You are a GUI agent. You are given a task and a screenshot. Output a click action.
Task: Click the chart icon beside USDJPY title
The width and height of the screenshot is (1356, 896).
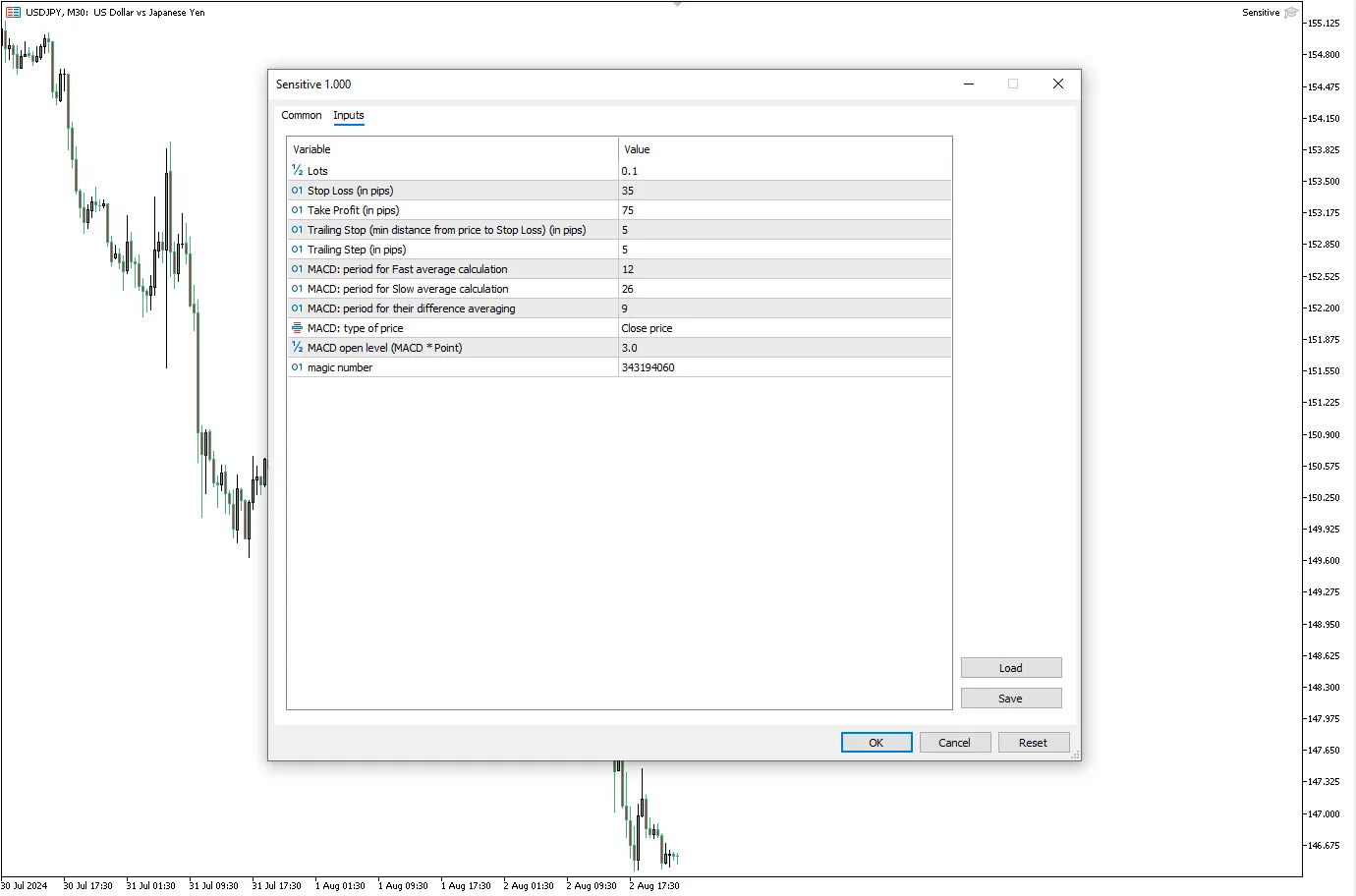tap(13, 13)
